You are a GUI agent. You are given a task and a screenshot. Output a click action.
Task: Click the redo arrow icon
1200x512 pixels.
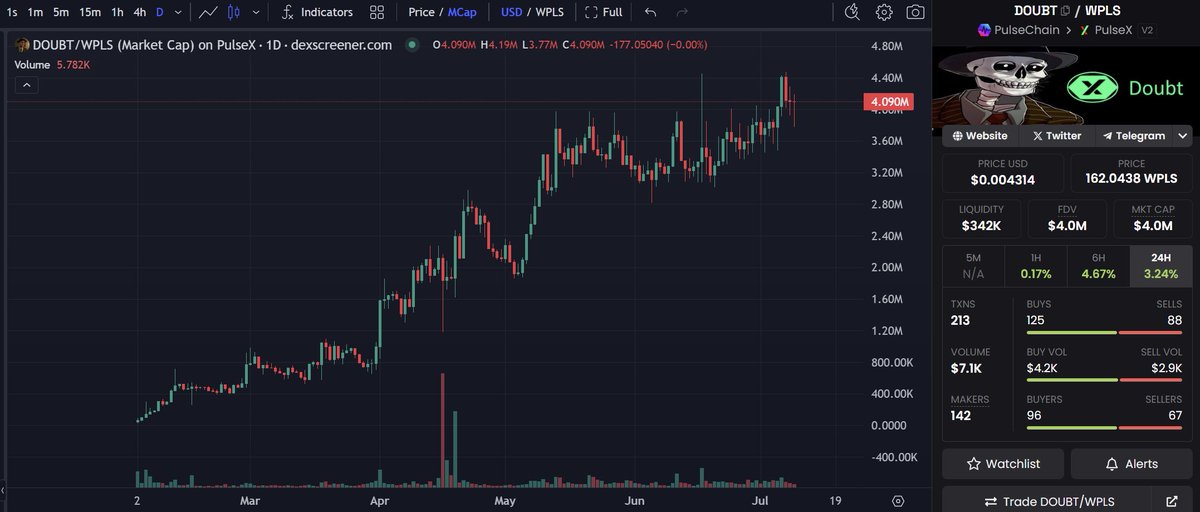click(682, 12)
